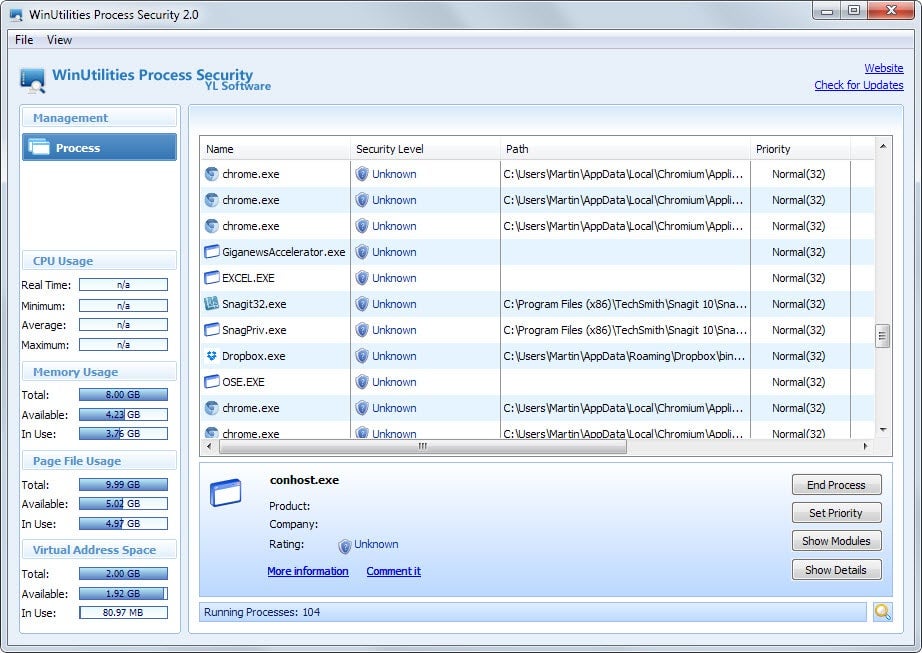This screenshot has width=922, height=653.
Task: Click the Show Modules button
Action: pyautogui.click(x=836, y=541)
